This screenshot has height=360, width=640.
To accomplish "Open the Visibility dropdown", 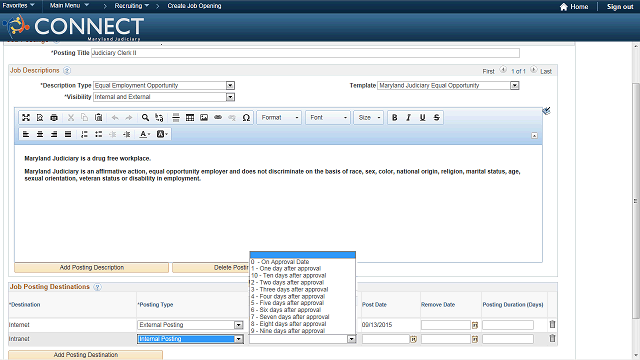I will click(x=230, y=97).
